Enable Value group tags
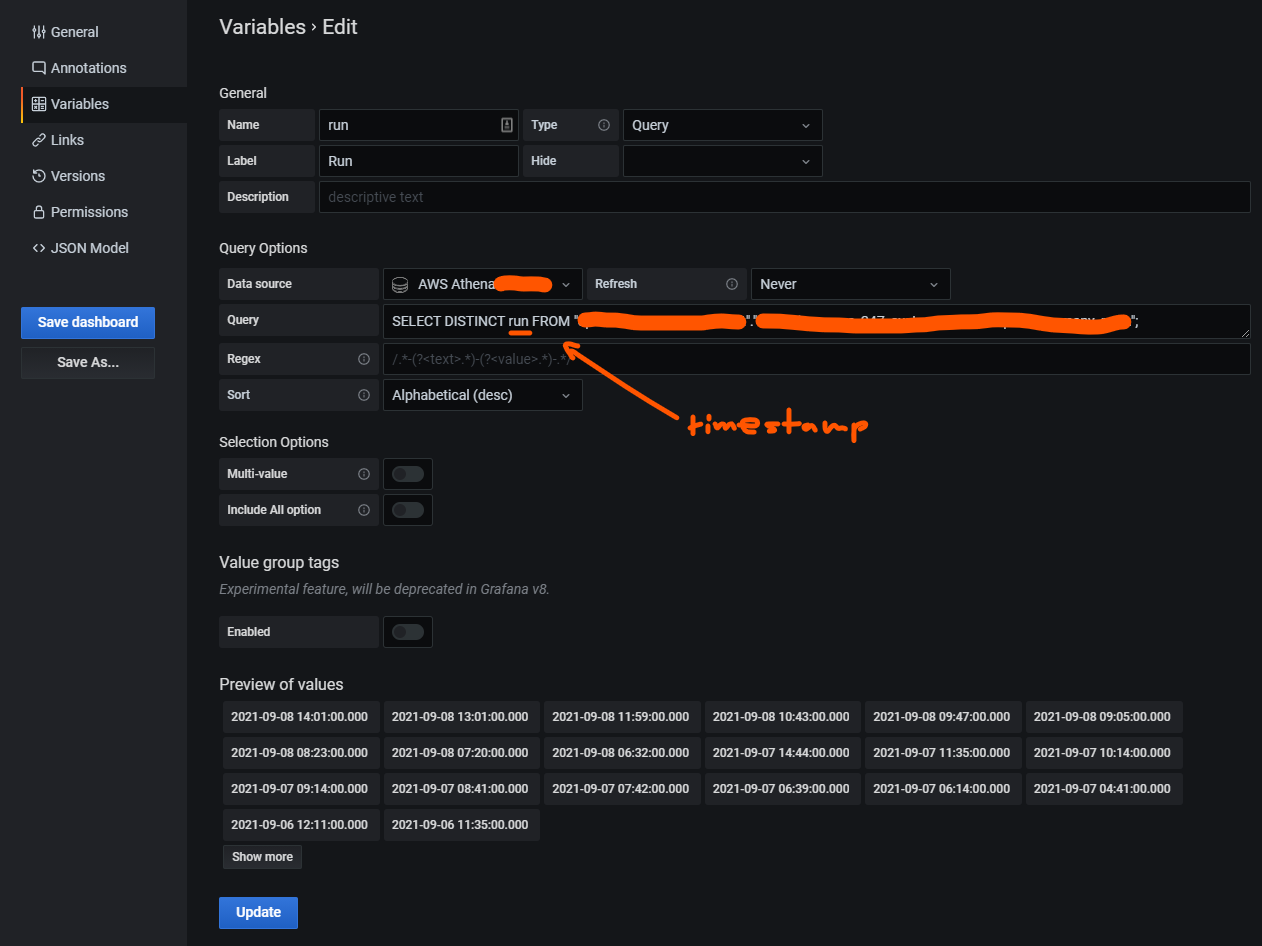The width and height of the screenshot is (1262, 946). pos(407,632)
